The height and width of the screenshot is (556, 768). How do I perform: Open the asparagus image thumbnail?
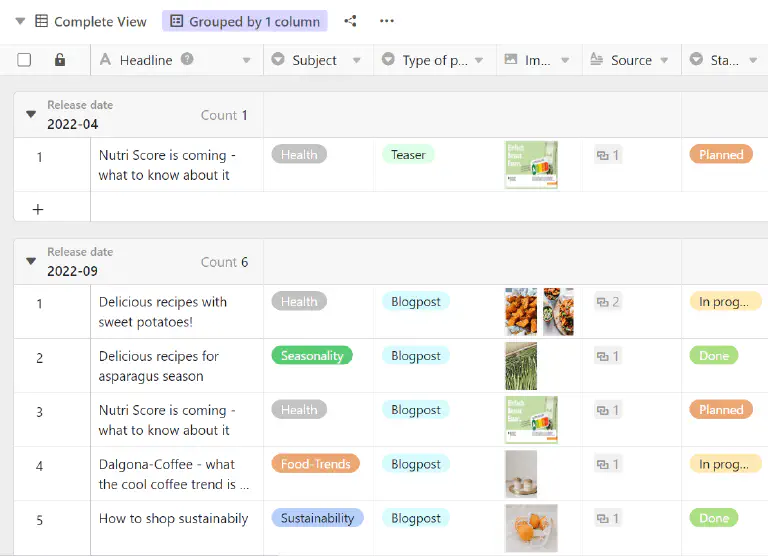point(521,366)
